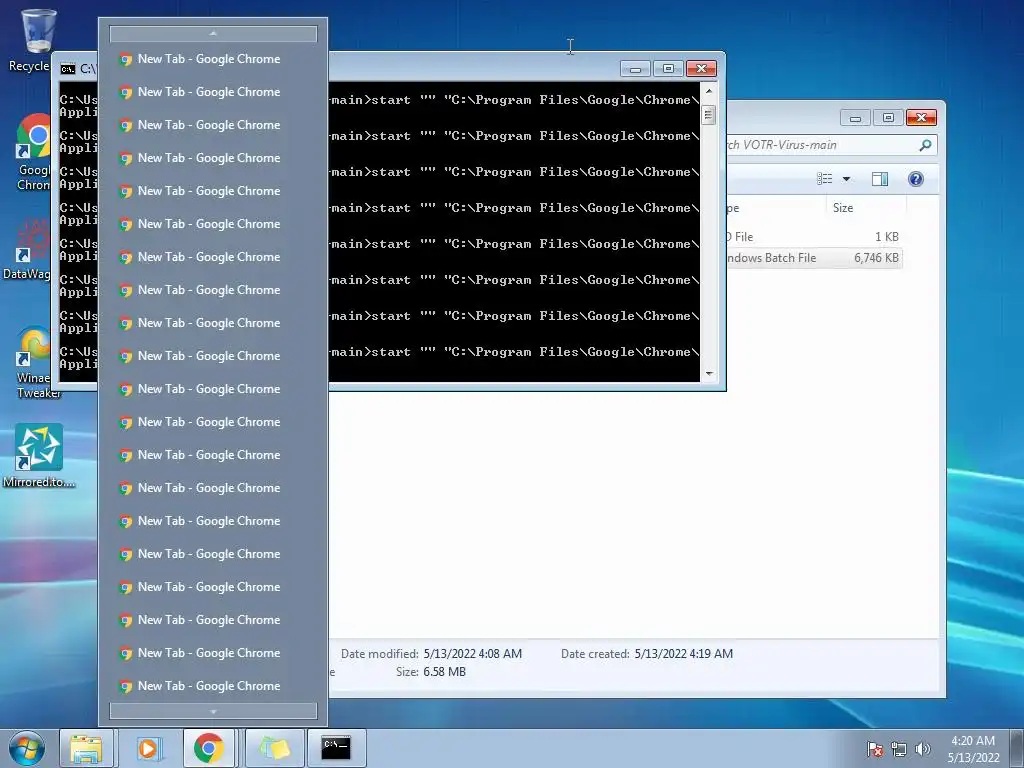Screen dimensions: 1024x768
Task: Click the Date modified 5/13/2022 4:08 AM value
Action: [x=472, y=654]
